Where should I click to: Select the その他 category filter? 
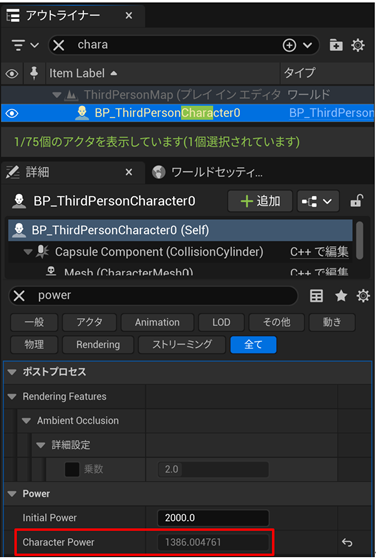coord(276,322)
